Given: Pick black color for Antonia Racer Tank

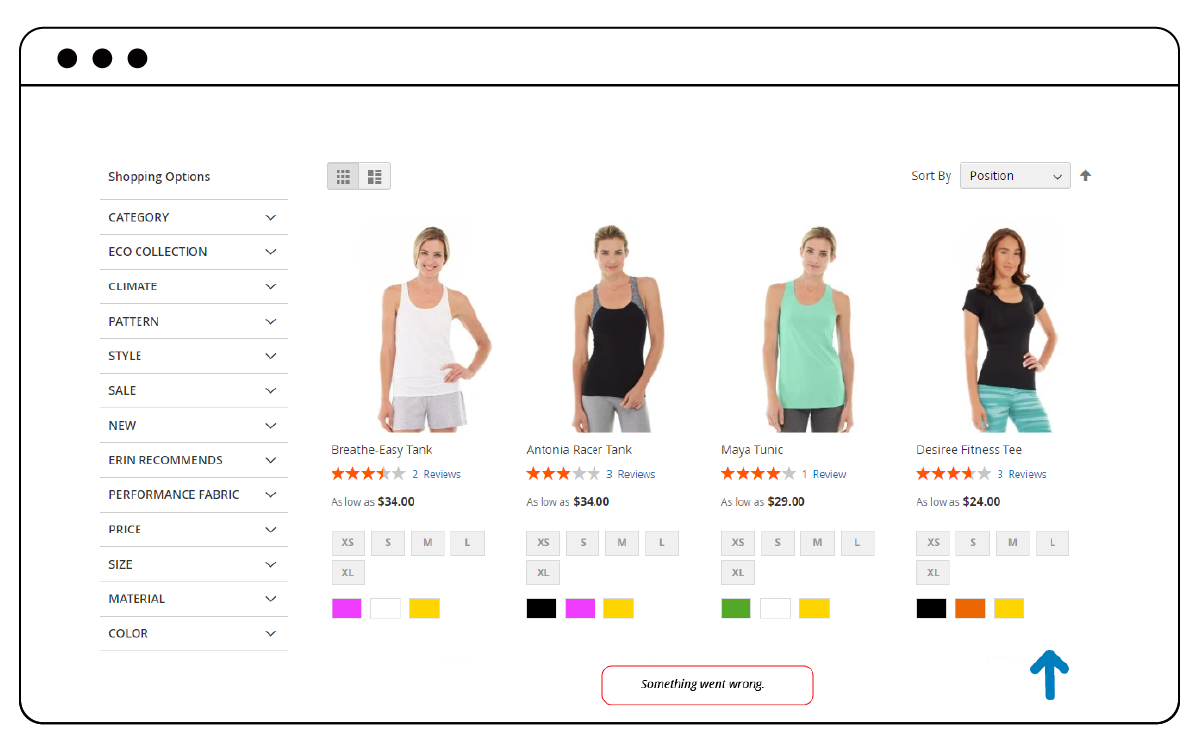Looking at the screenshot, I should click(542, 608).
